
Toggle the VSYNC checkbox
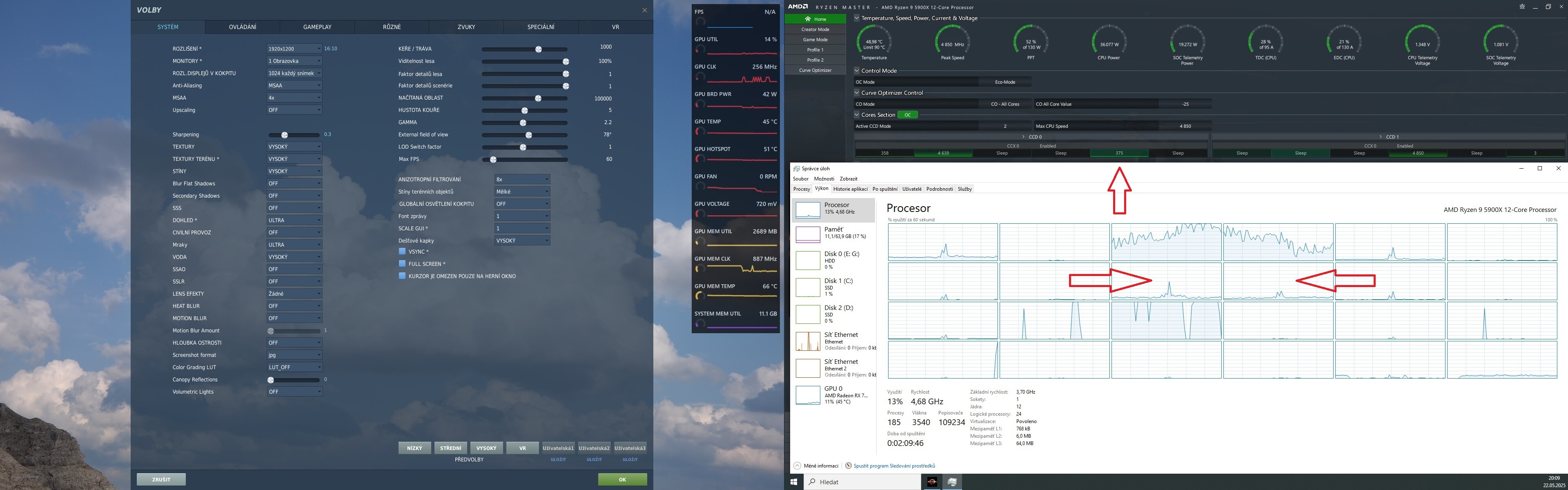pyautogui.click(x=402, y=252)
